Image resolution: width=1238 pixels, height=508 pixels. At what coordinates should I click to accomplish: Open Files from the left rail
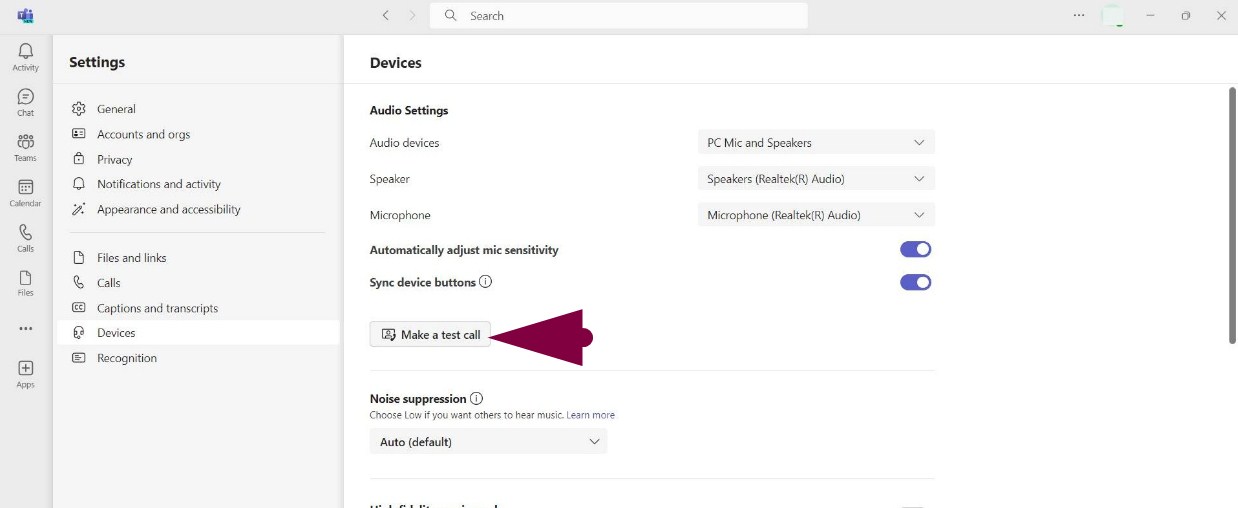tap(25, 283)
